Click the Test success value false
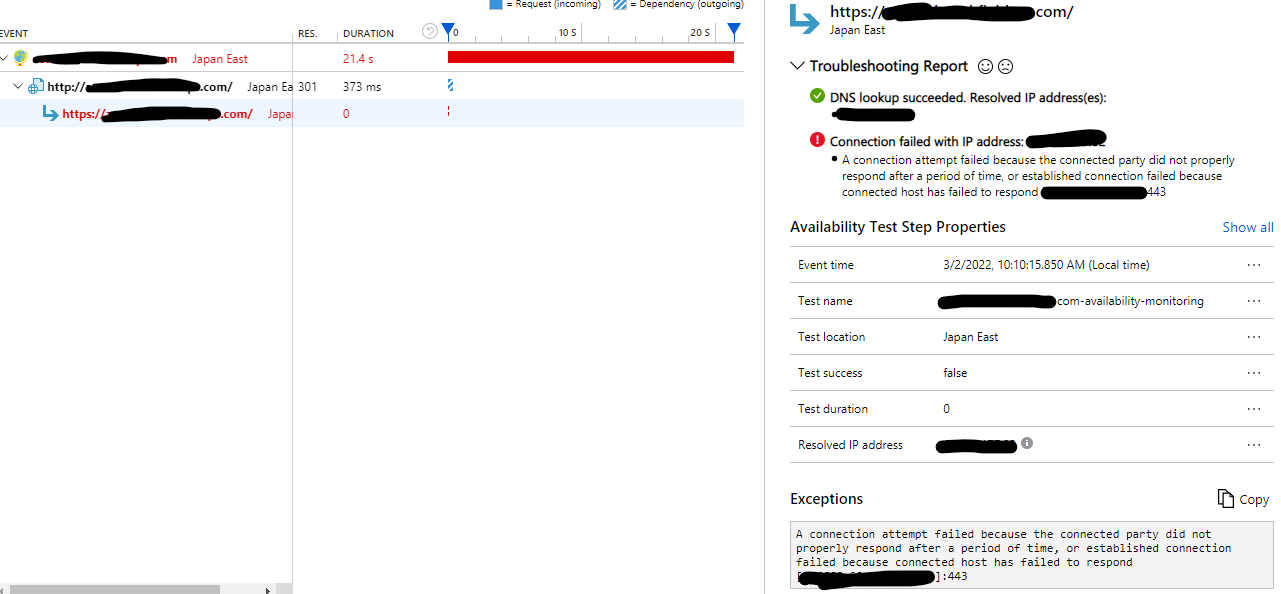This screenshot has width=1281, height=594. [x=955, y=373]
